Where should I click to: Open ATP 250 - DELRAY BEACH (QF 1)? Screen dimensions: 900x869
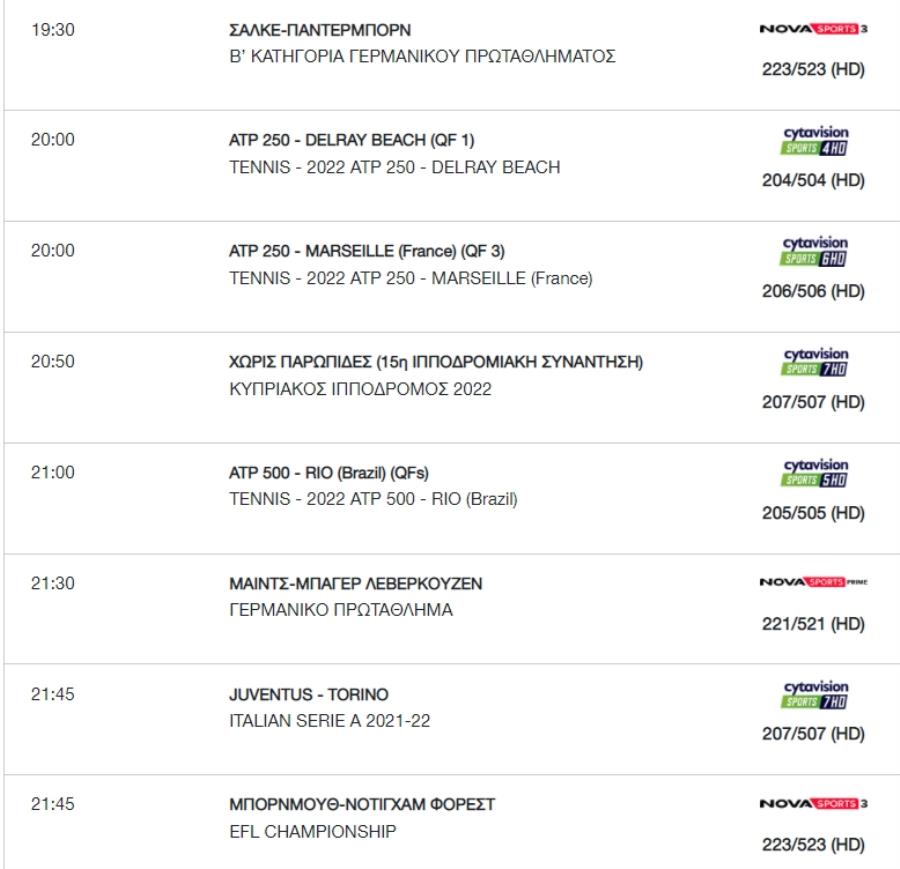tap(351, 140)
